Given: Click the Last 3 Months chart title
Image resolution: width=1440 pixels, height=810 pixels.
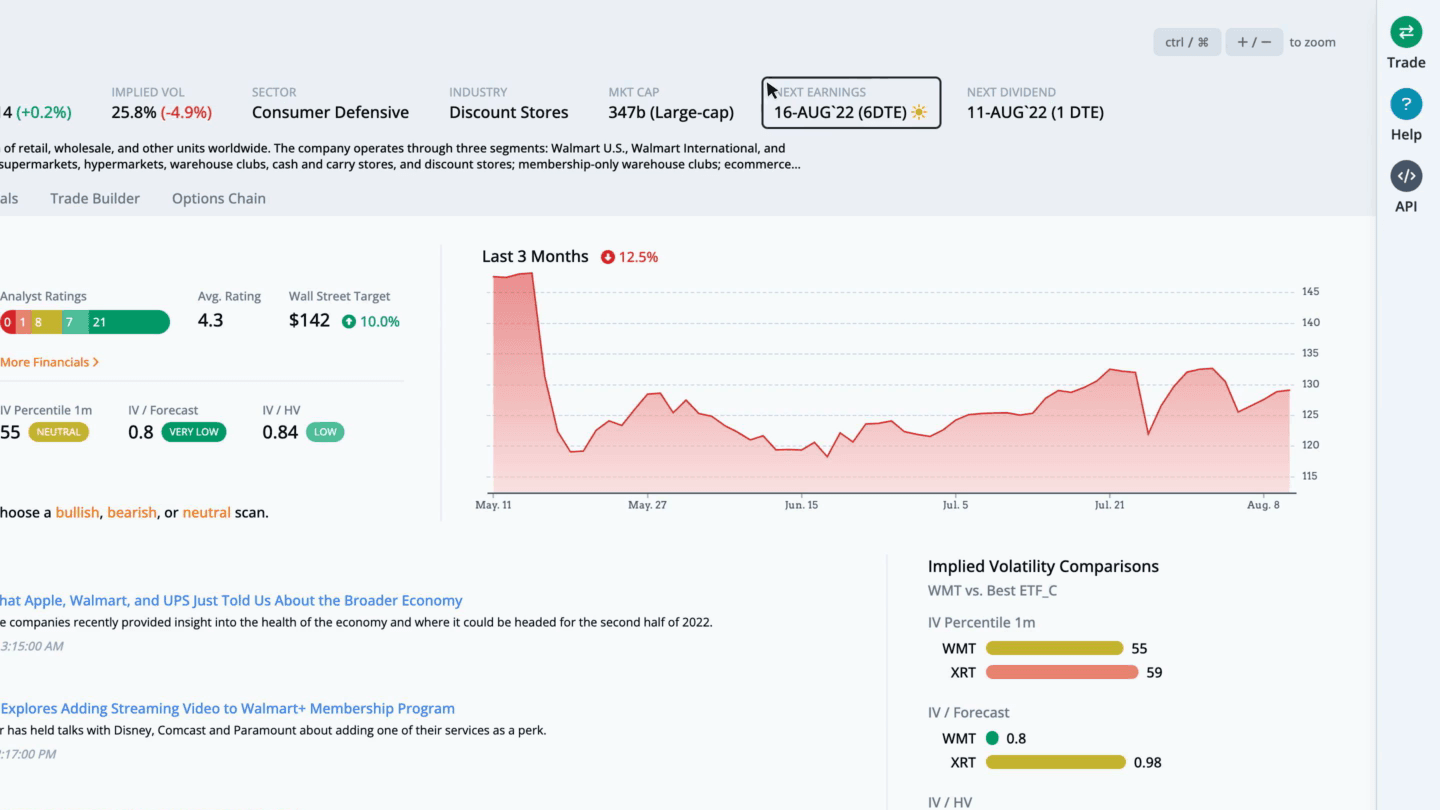Looking at the screenshot, I should (x=535, y=256).
